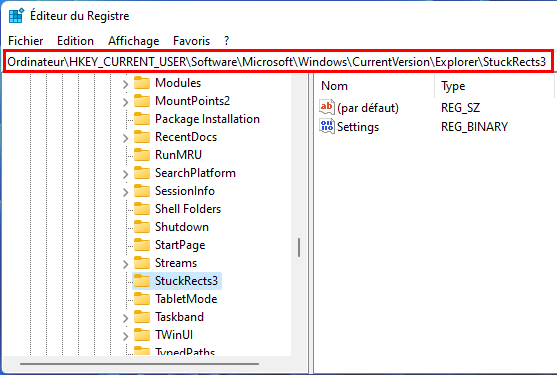This screenshot has width=557, height=375.
Task: Select the StartPage key label
Action: click(x=180, y=245)
